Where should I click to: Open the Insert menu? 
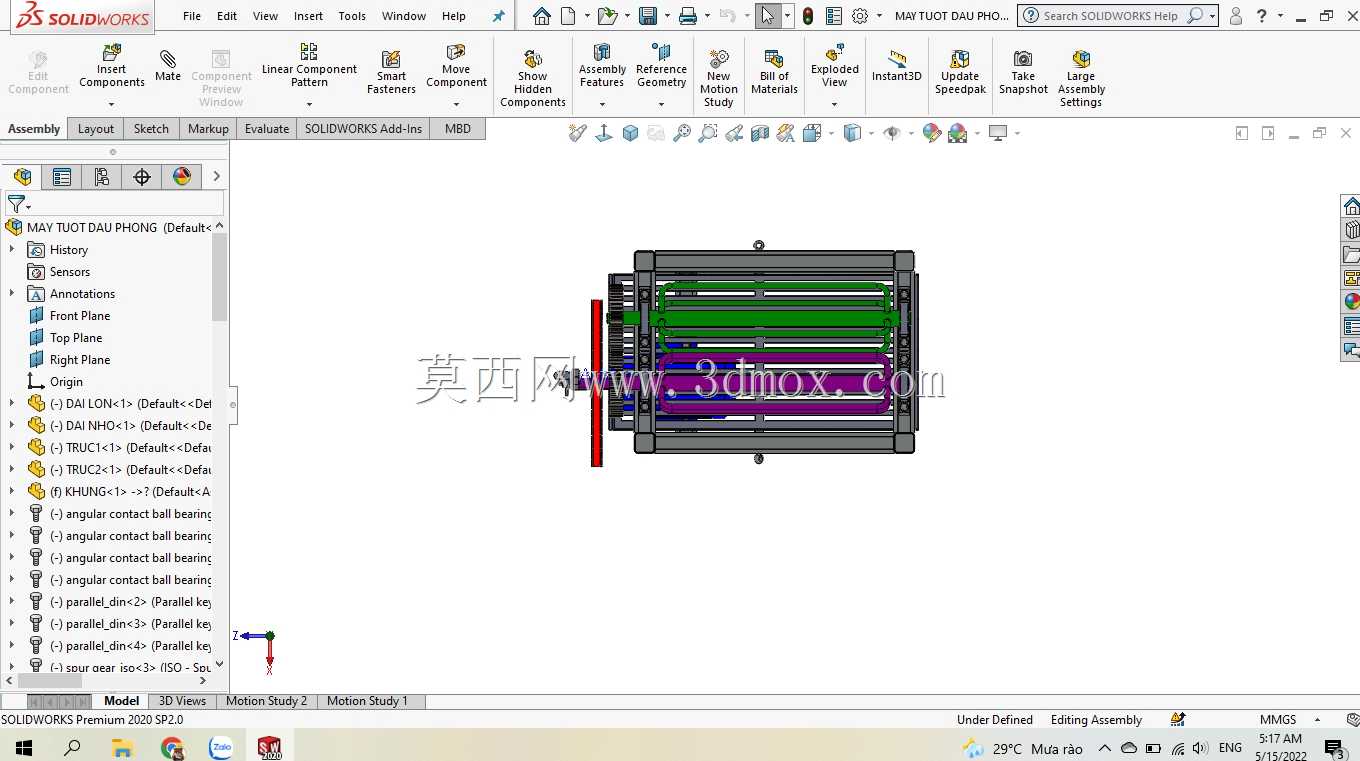(308, 16)
